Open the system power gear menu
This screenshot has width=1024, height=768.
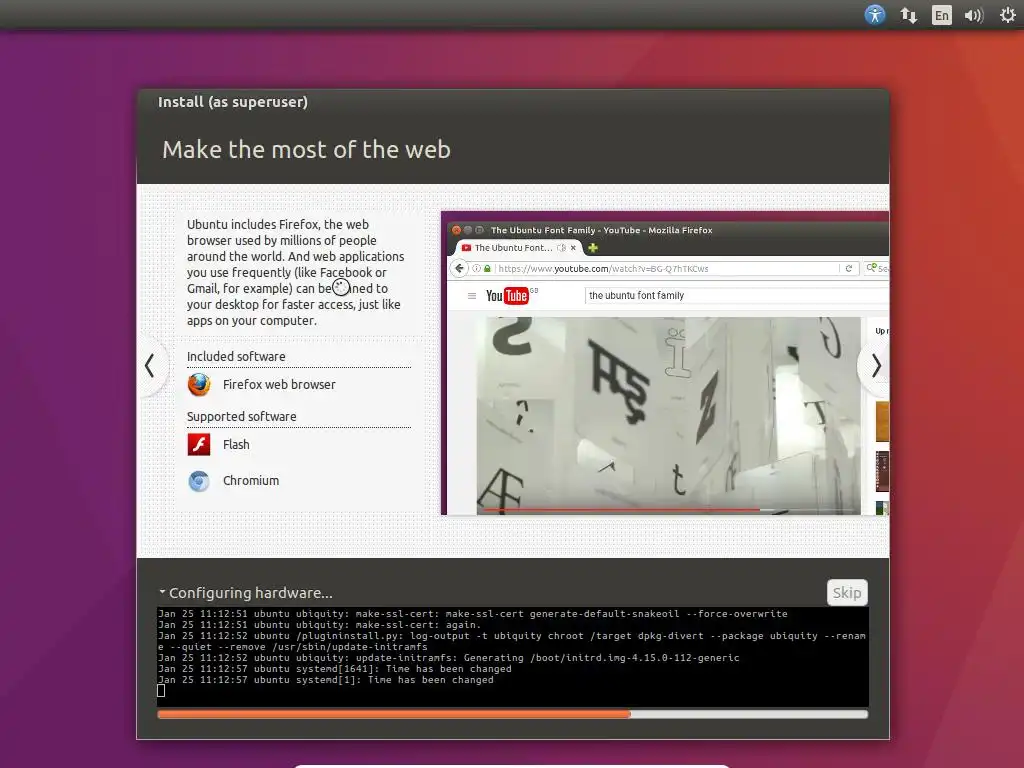pos(1008,15)
